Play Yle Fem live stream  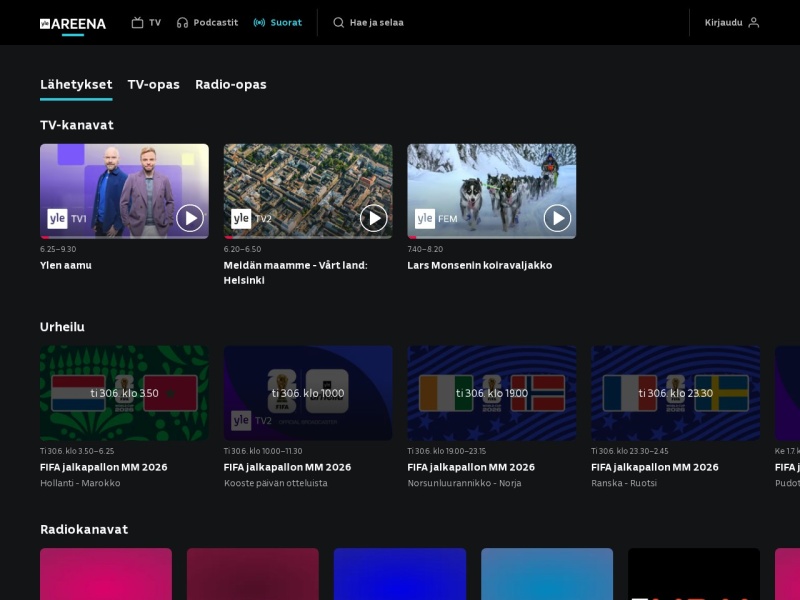click(x=557, y=218)
